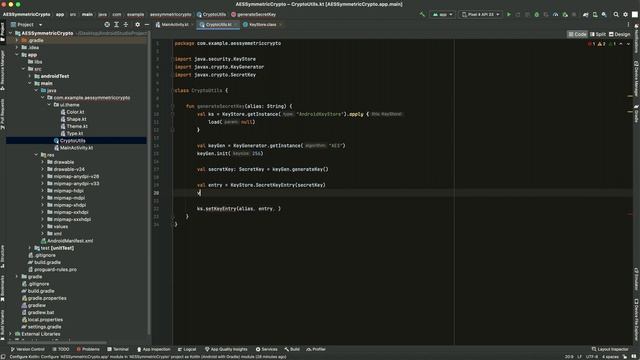
Task: Click the Make Project hammer icon
Action: click(x=422, y=14)
